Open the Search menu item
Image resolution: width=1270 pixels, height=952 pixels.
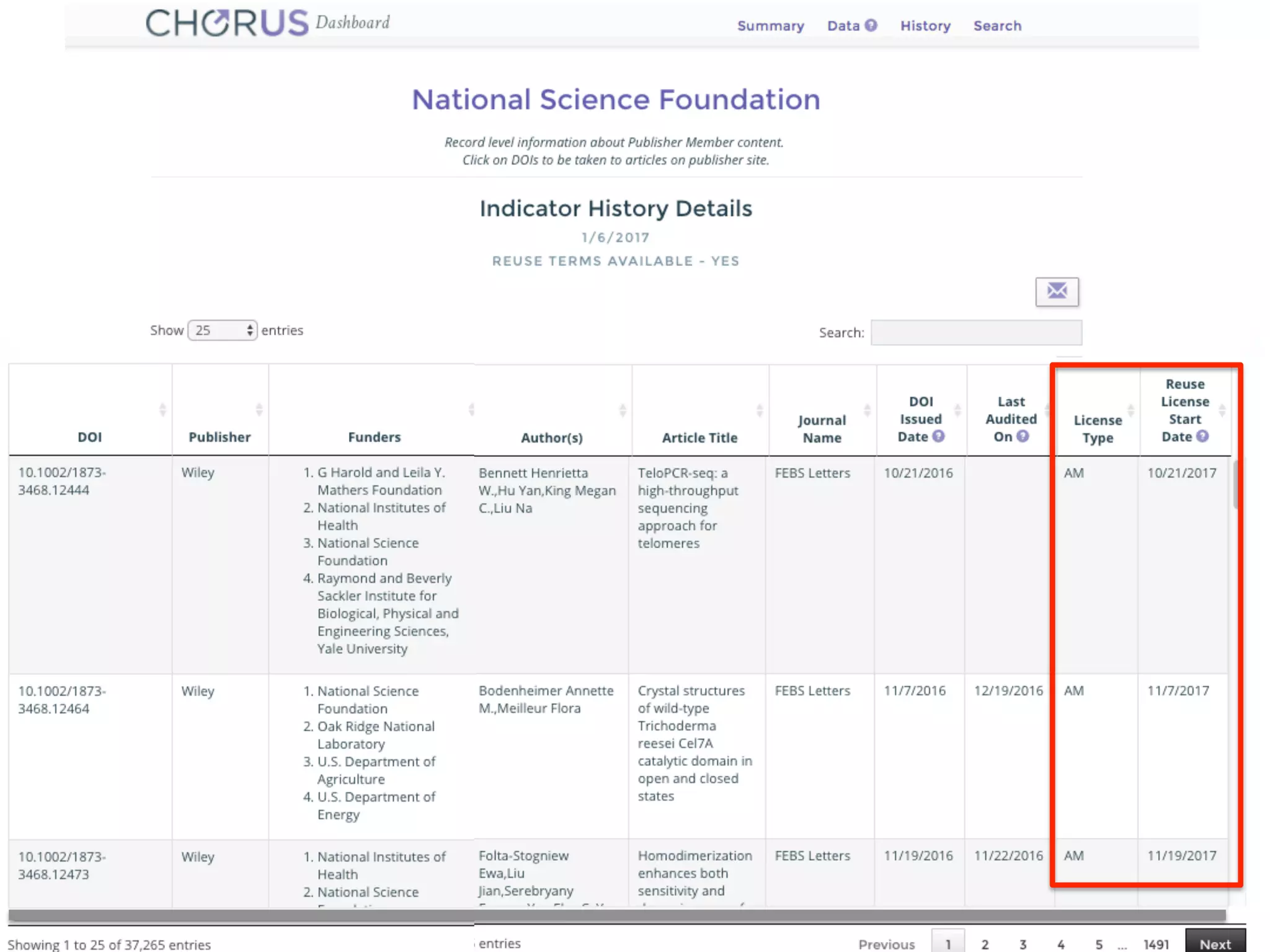[997, 26]
